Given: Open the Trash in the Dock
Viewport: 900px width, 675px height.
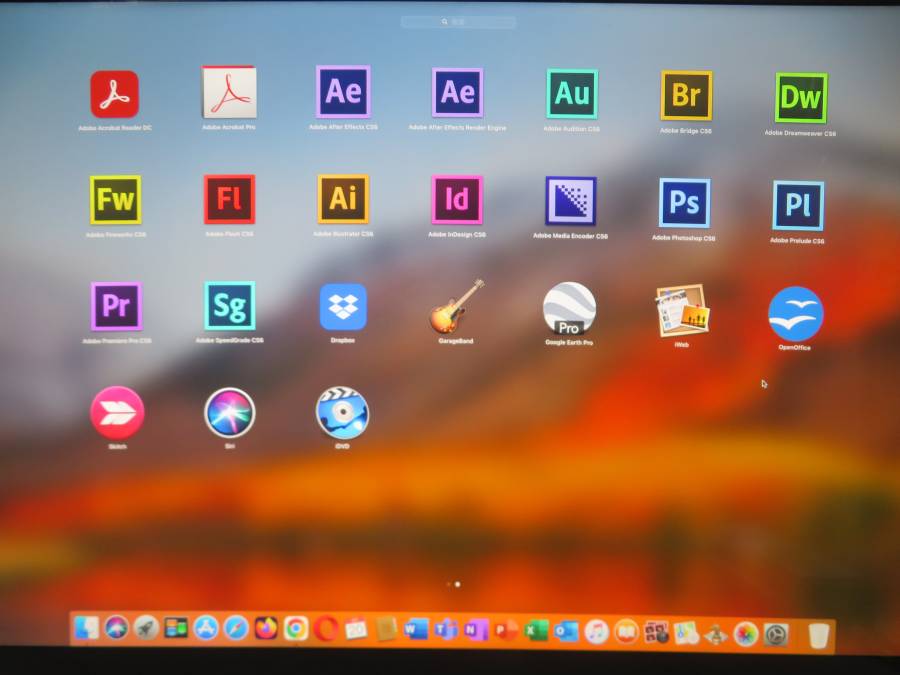Looking at the screenshot, I should pyautogui.click(x=819, y=636).
